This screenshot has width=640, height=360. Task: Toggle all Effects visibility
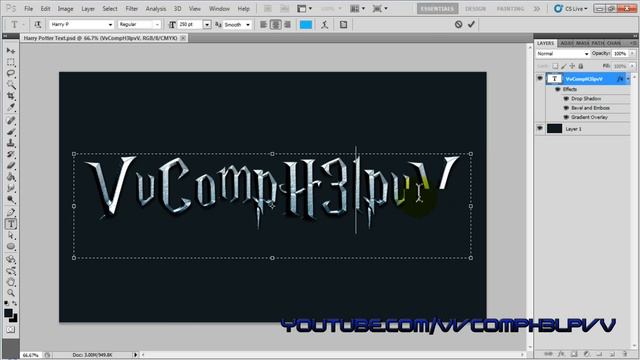point(558,89)
